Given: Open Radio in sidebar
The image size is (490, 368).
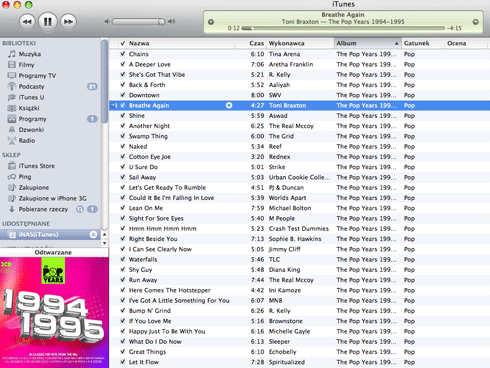Looking at the screenshot, I should 27,141.
